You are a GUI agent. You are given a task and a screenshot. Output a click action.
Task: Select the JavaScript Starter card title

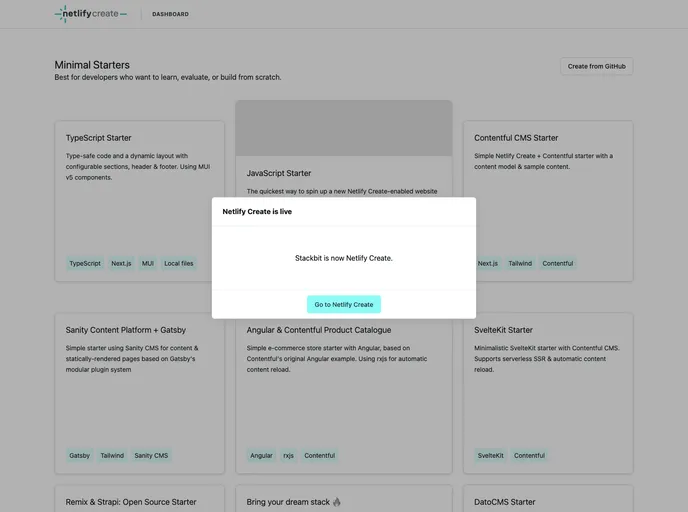point(279,173)
